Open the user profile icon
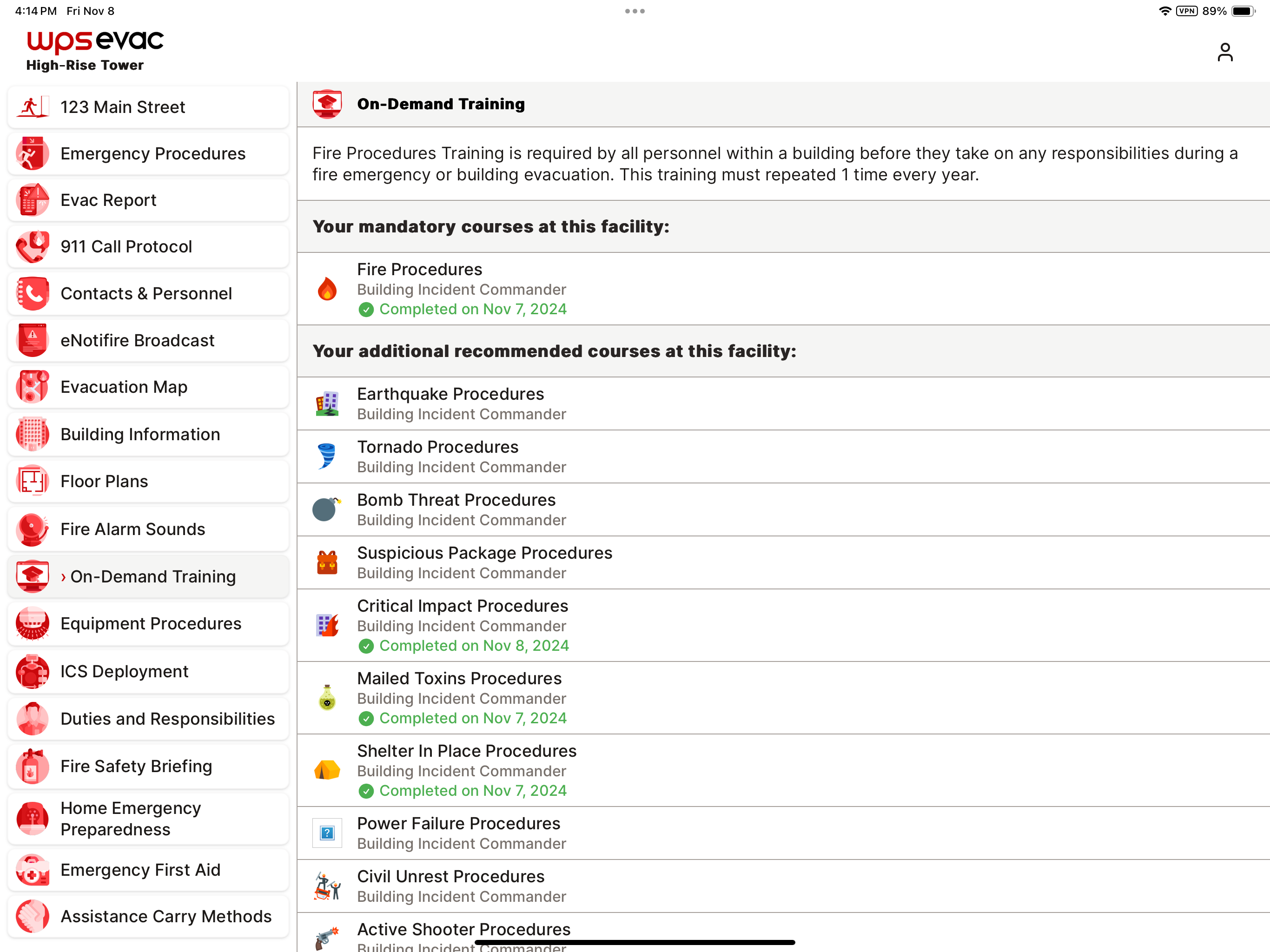 1224,52
